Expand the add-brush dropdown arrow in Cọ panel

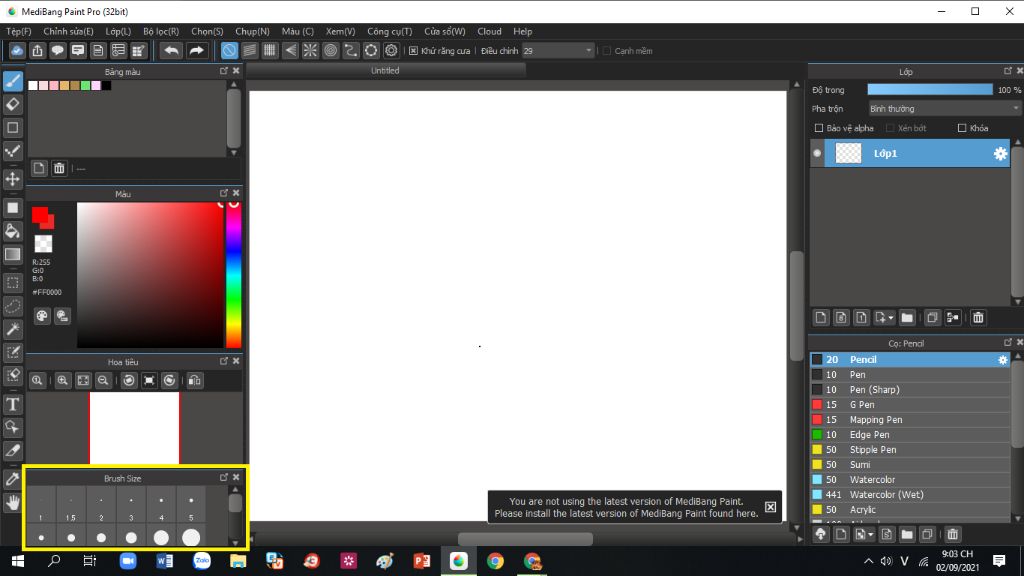pyautogui.click(x=871, y=535)
